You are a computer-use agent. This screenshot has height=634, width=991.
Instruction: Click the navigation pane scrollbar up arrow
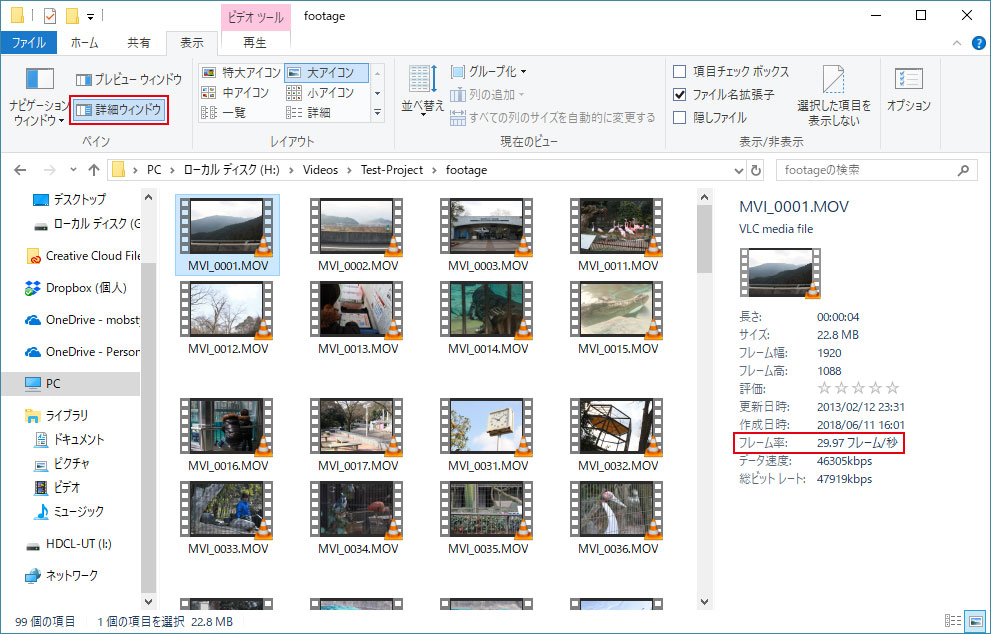[149, 197]
